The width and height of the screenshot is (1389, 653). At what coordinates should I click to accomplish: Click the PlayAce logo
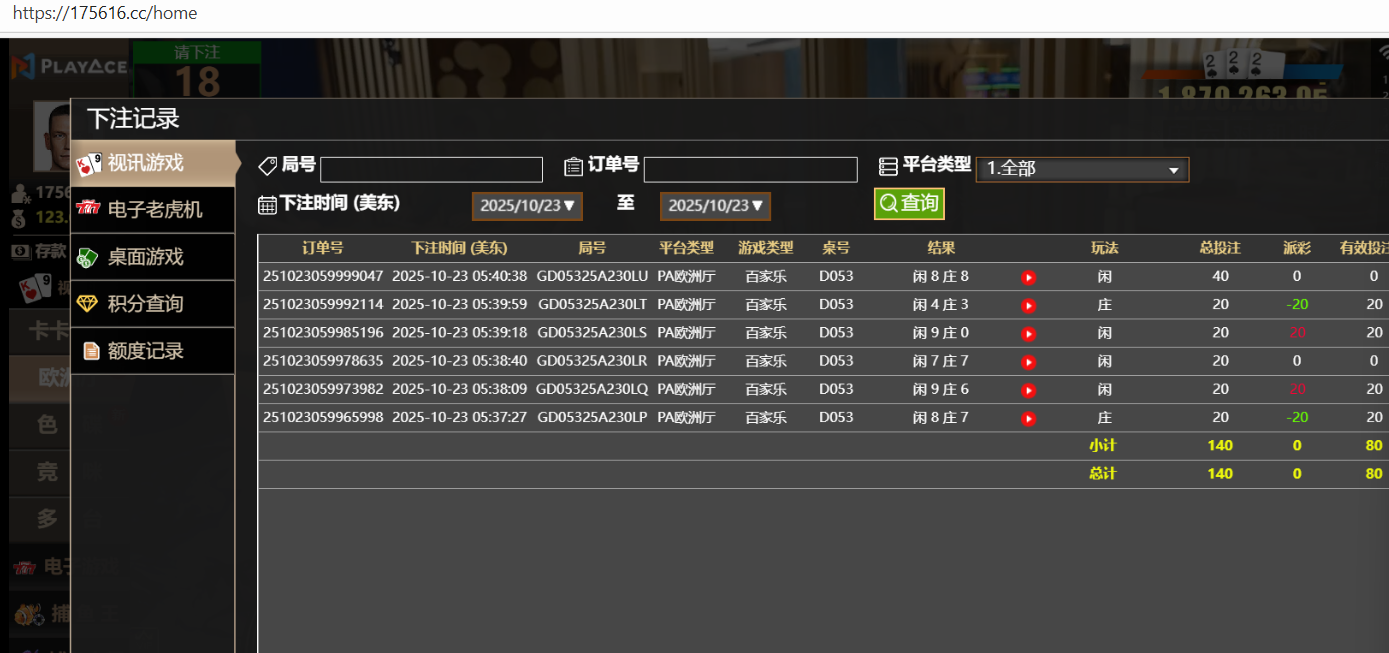[69, 67]
